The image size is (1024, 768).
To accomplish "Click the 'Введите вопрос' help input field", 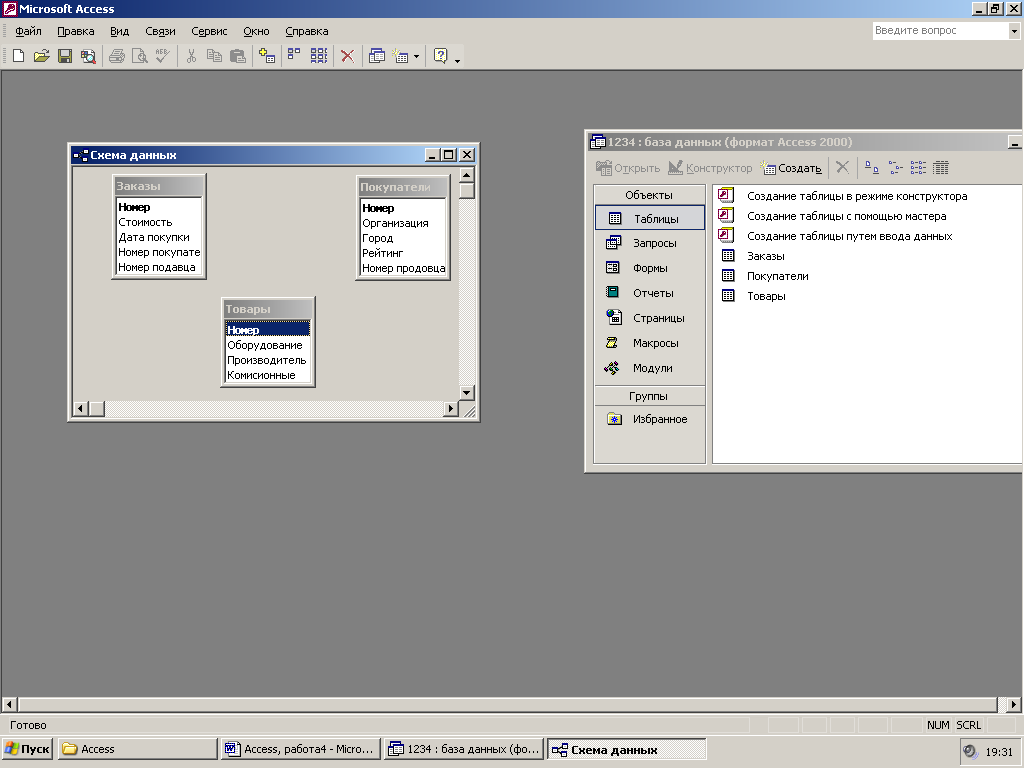I will [940, 31].
